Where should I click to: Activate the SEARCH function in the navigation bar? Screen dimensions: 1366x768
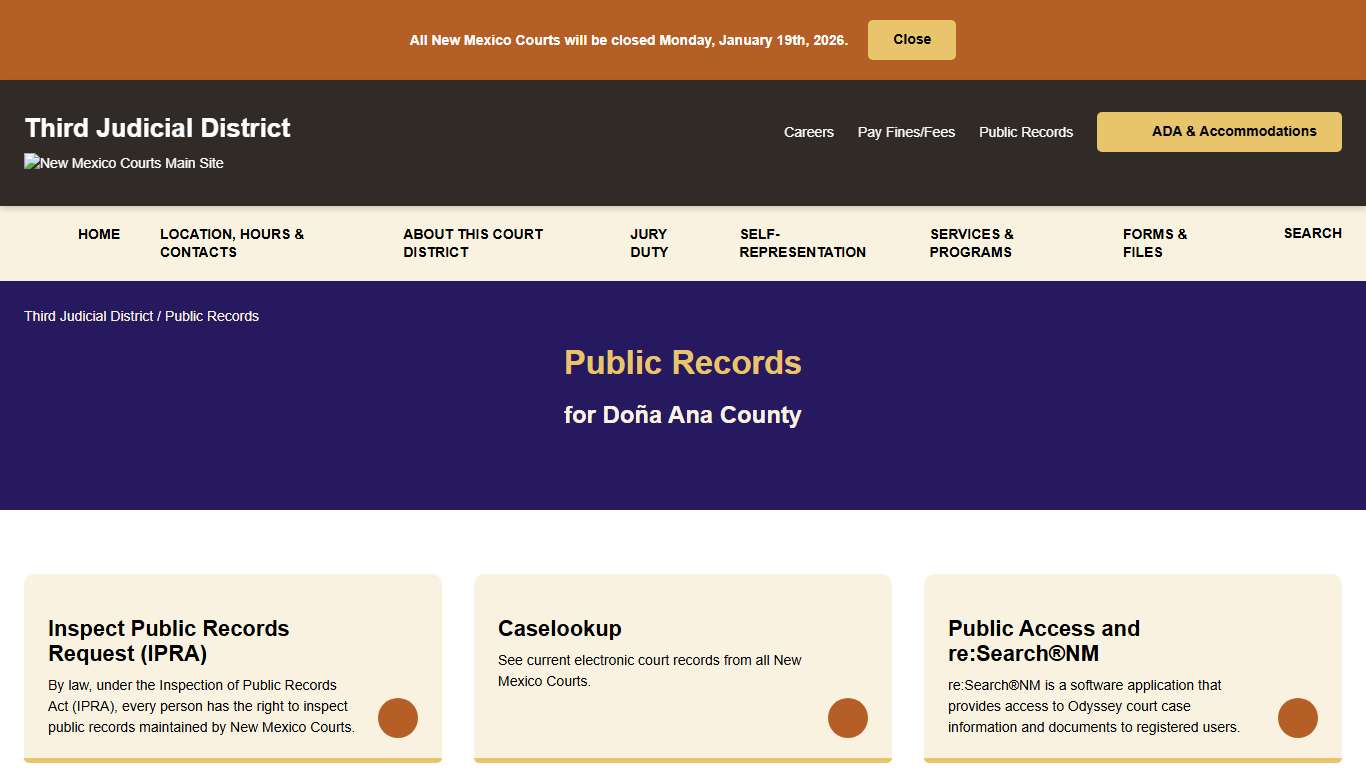[x=1313, y=233]
